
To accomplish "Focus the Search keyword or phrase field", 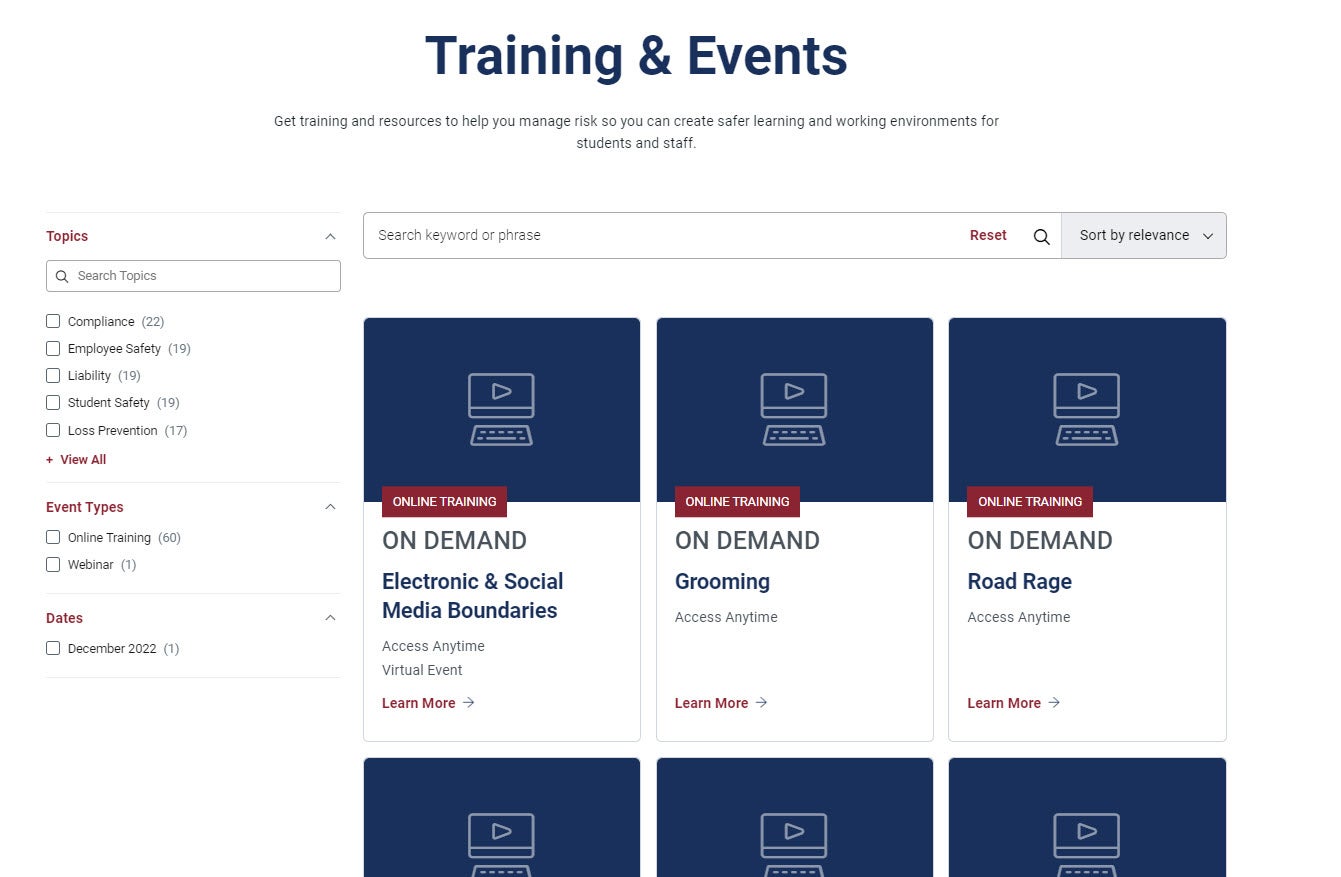I will [x=660, y=235].
